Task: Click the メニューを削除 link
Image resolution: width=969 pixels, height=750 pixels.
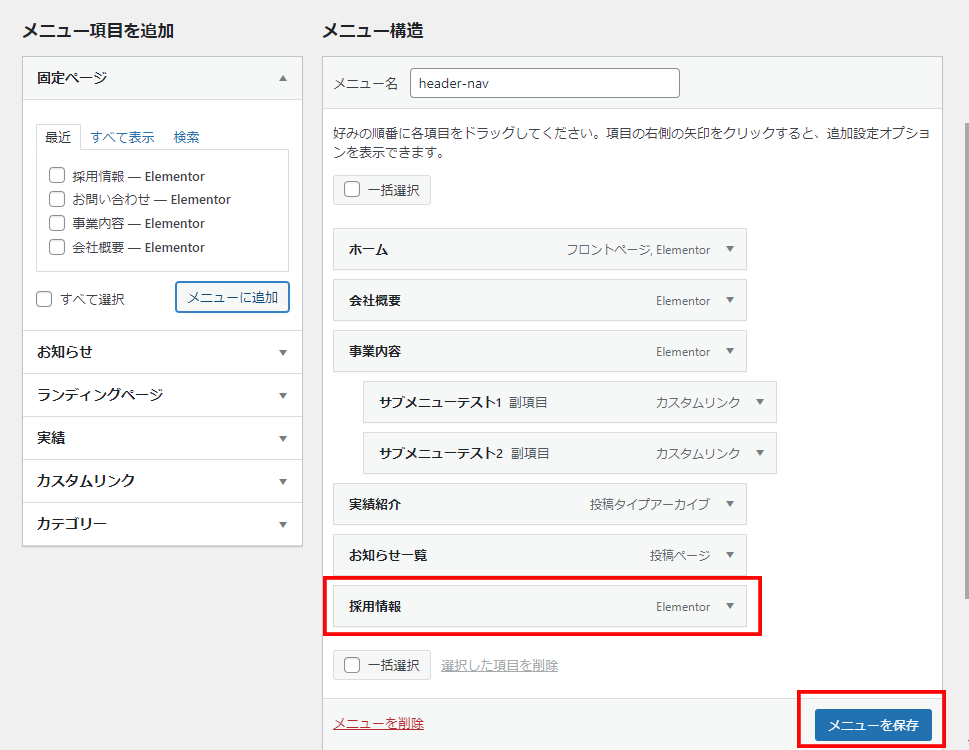Action: tap(378, 724)
